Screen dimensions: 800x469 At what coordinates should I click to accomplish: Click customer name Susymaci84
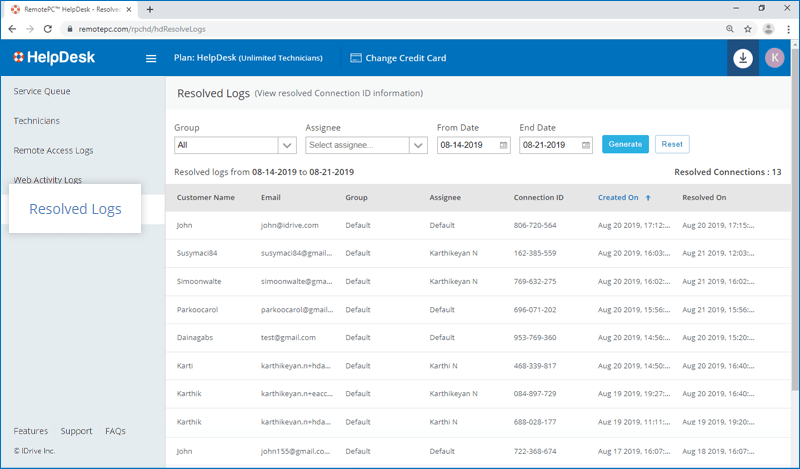coord(197,253)
